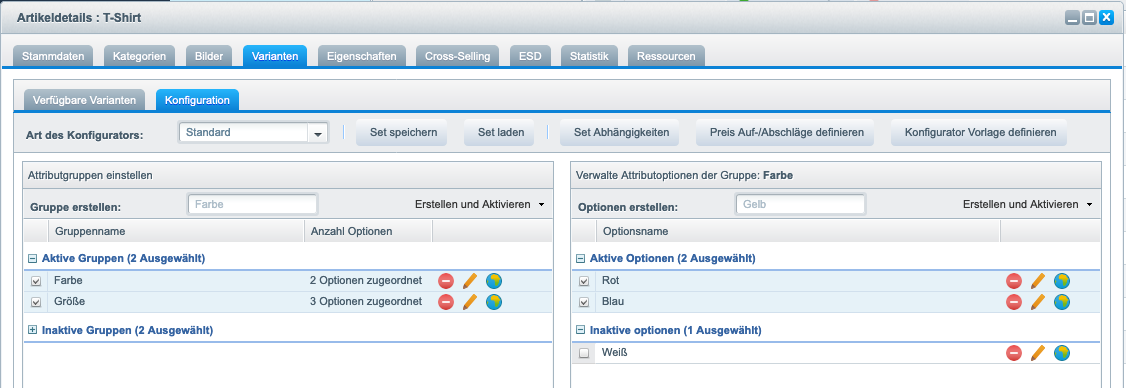
Task: Delete the Weiß option with red icon
Action: (1014, 353)
